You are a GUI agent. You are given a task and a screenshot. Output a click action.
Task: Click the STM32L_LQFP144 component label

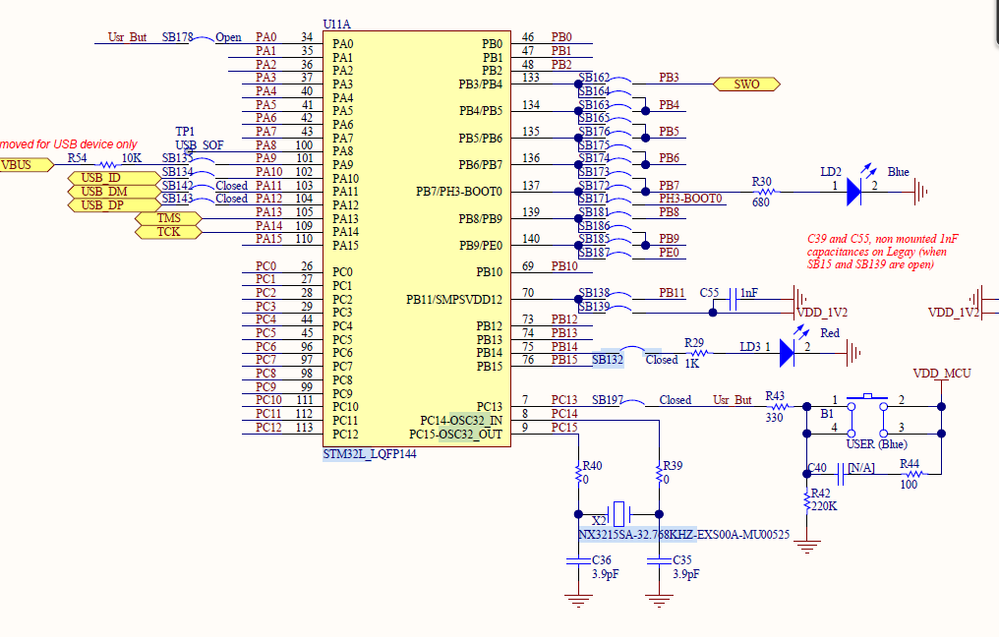pos(370,454)
